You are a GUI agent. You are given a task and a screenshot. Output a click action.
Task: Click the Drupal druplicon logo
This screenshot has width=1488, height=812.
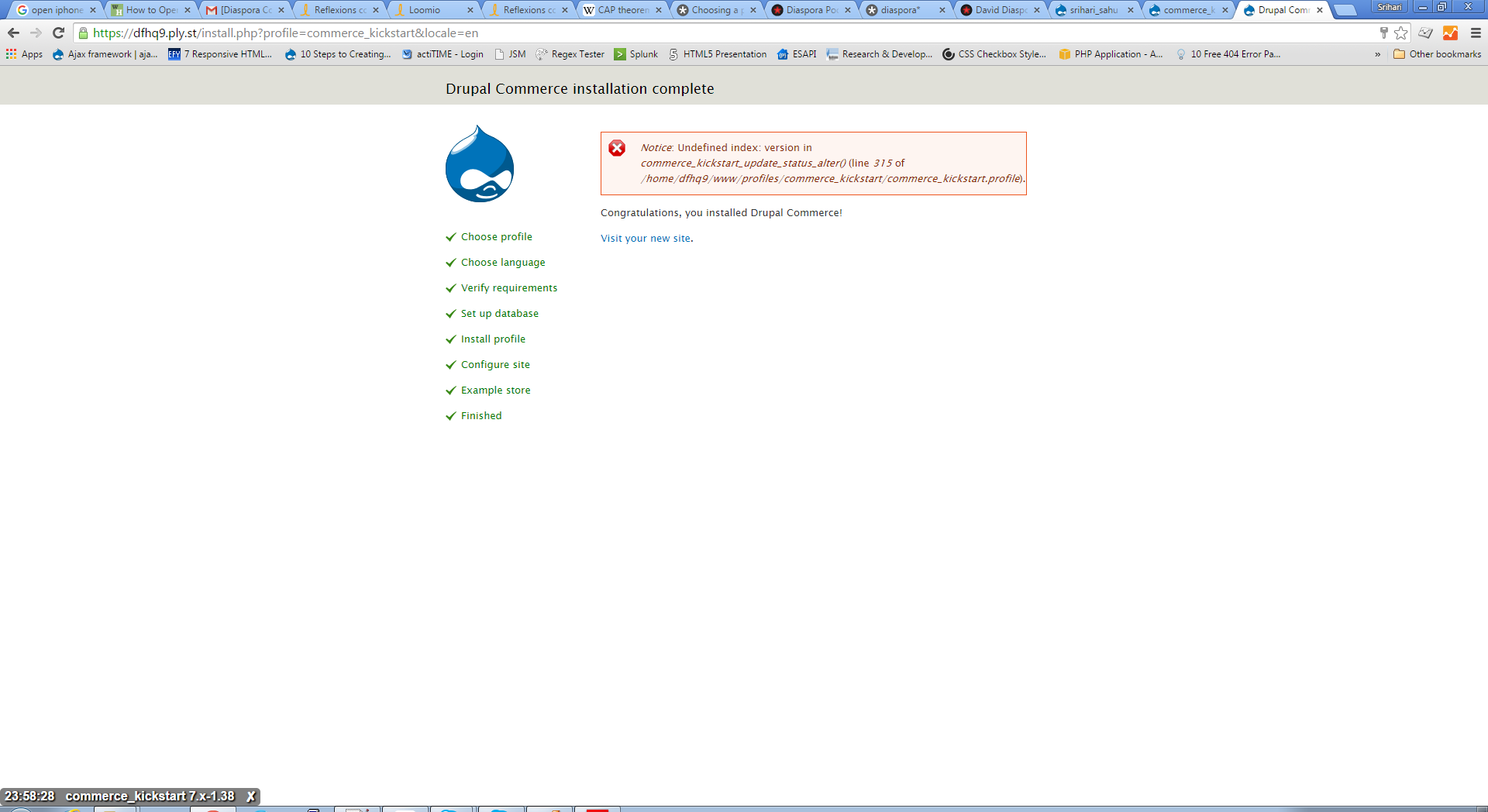click(479, 163)
